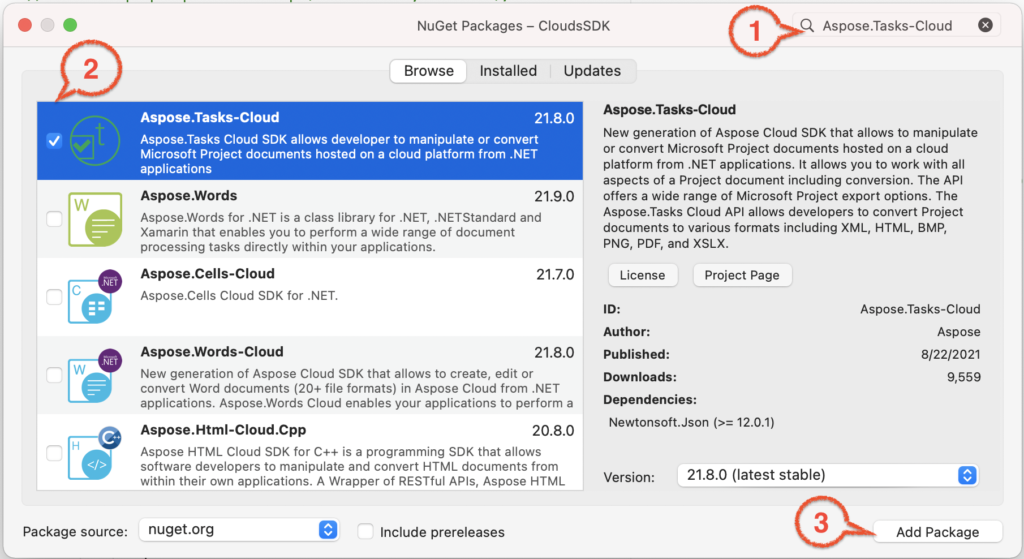The width and height of the screenshot is (1024, 559).
Task: Click the Aspose.Words package icon
Action: [95, 219]
